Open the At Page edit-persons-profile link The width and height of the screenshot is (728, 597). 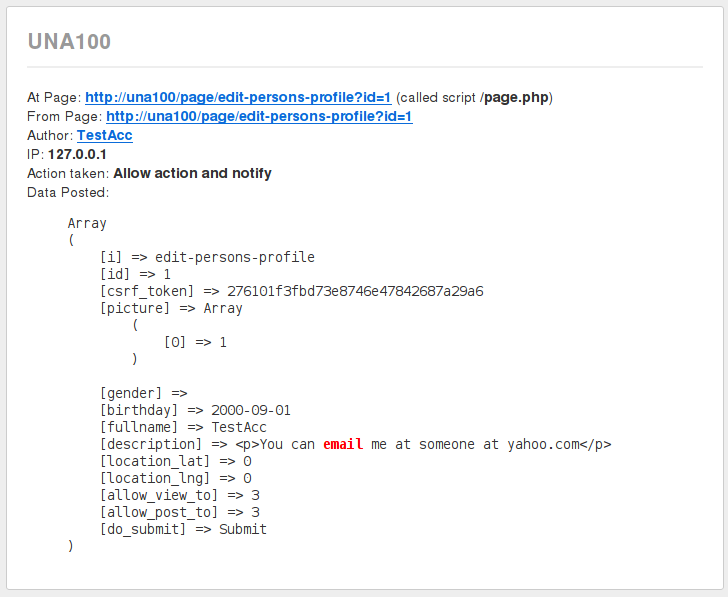pyautogui.click(x=238, y=98)
